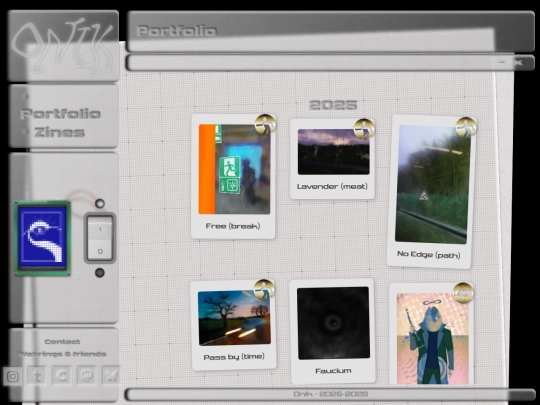Viewport: 540px width, 405px height.
Task: Click the gold pin on Pass by (time) card
Action: (264, 290)
